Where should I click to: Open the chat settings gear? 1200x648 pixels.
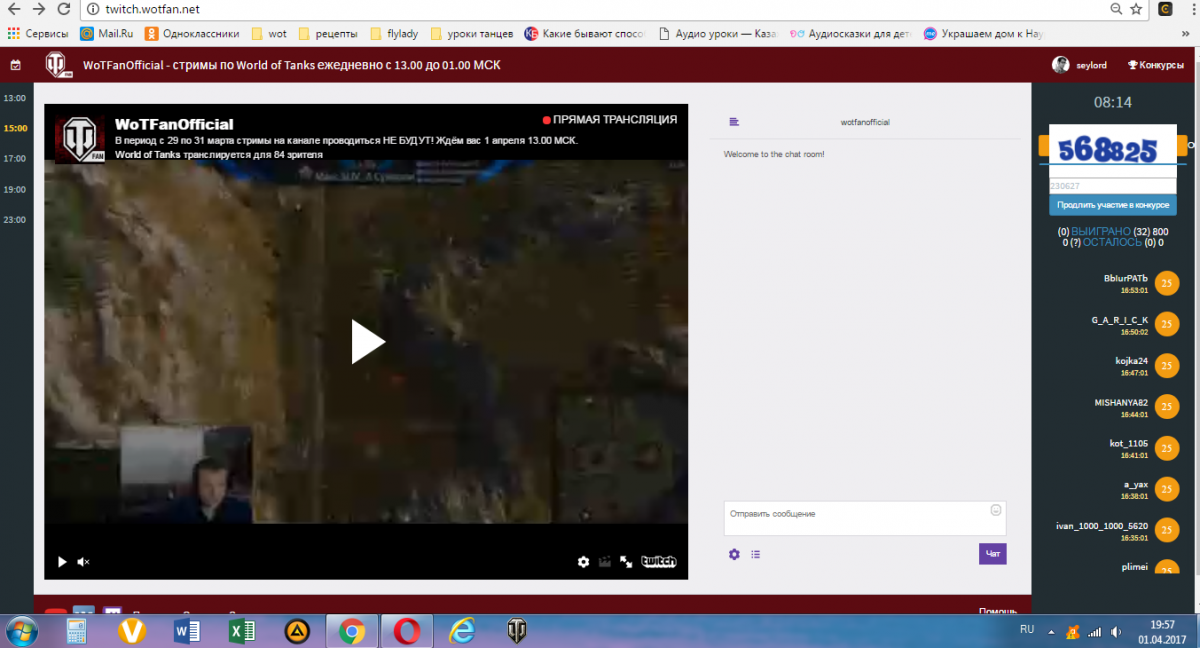[x=734, y=554]
